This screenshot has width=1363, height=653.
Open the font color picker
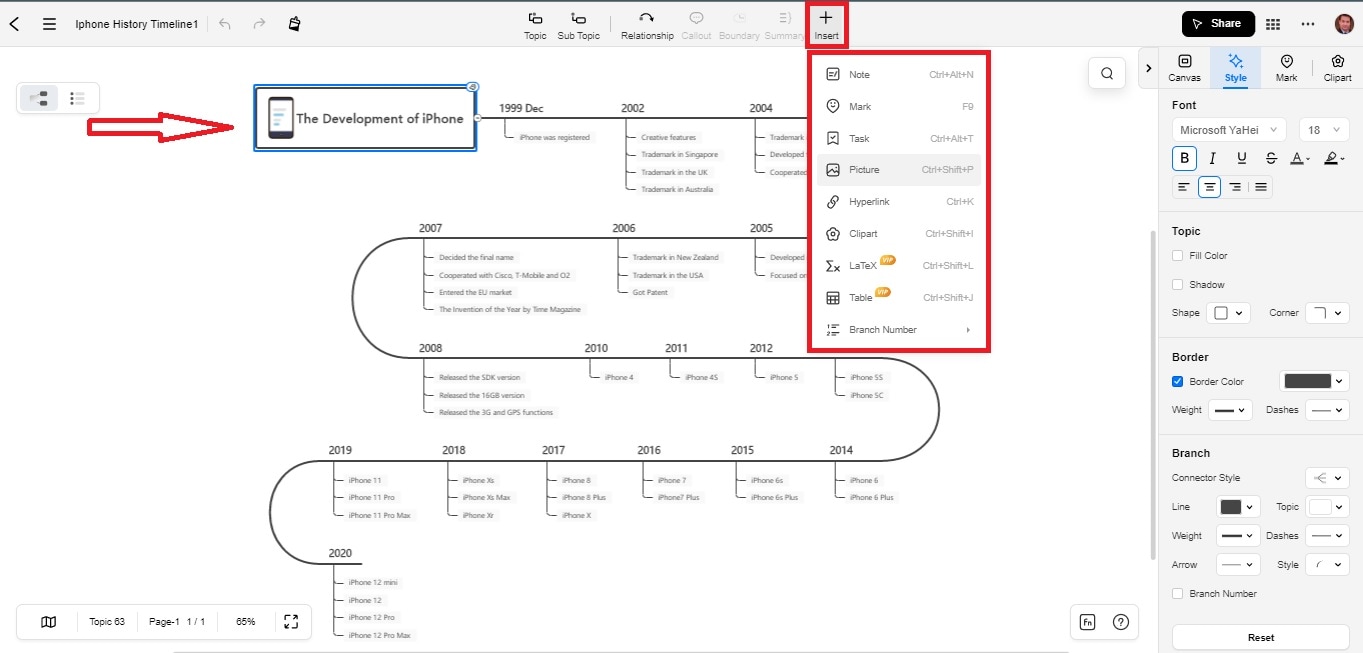1300,158
